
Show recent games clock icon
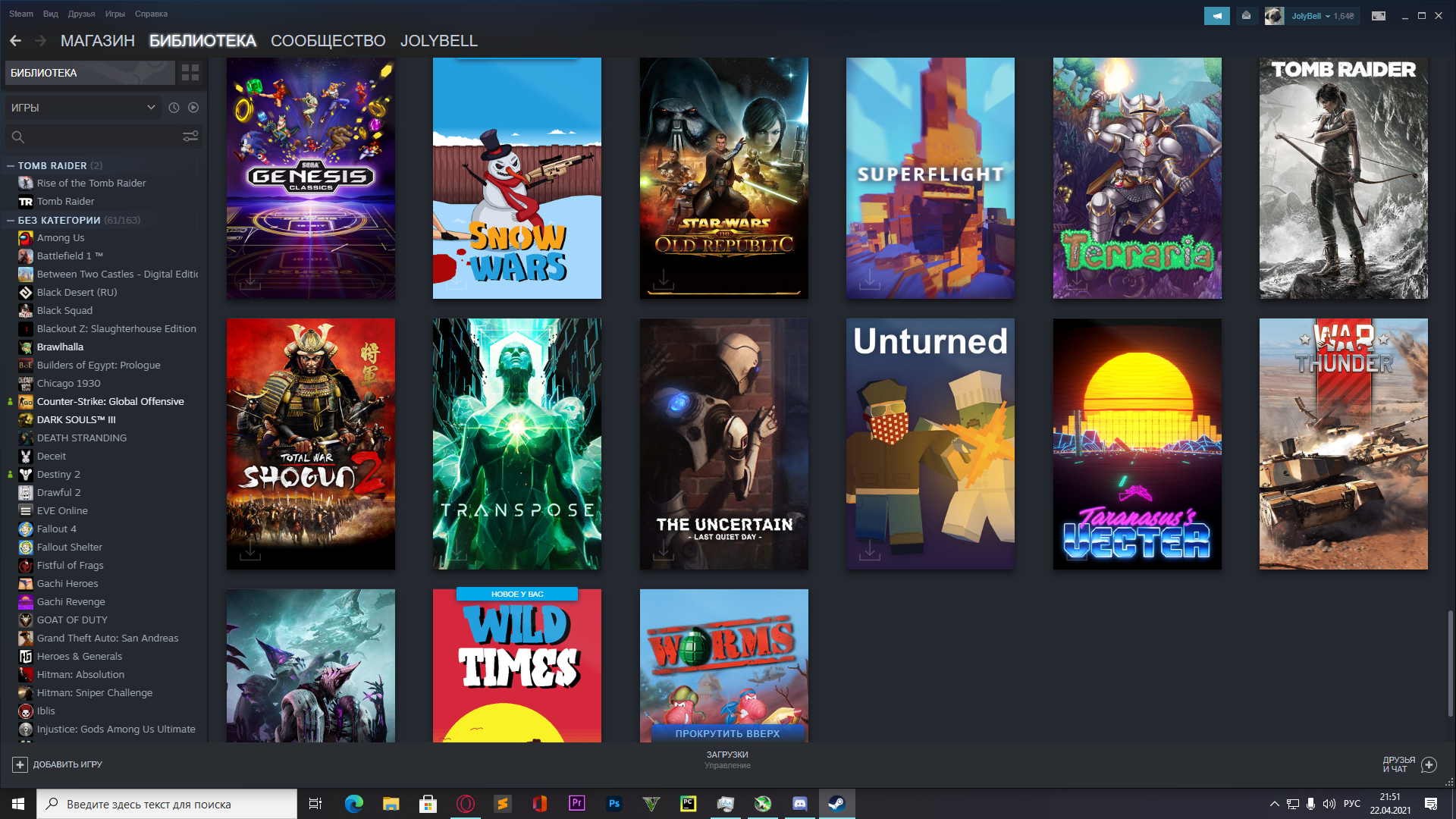click(x=174, y=108)
